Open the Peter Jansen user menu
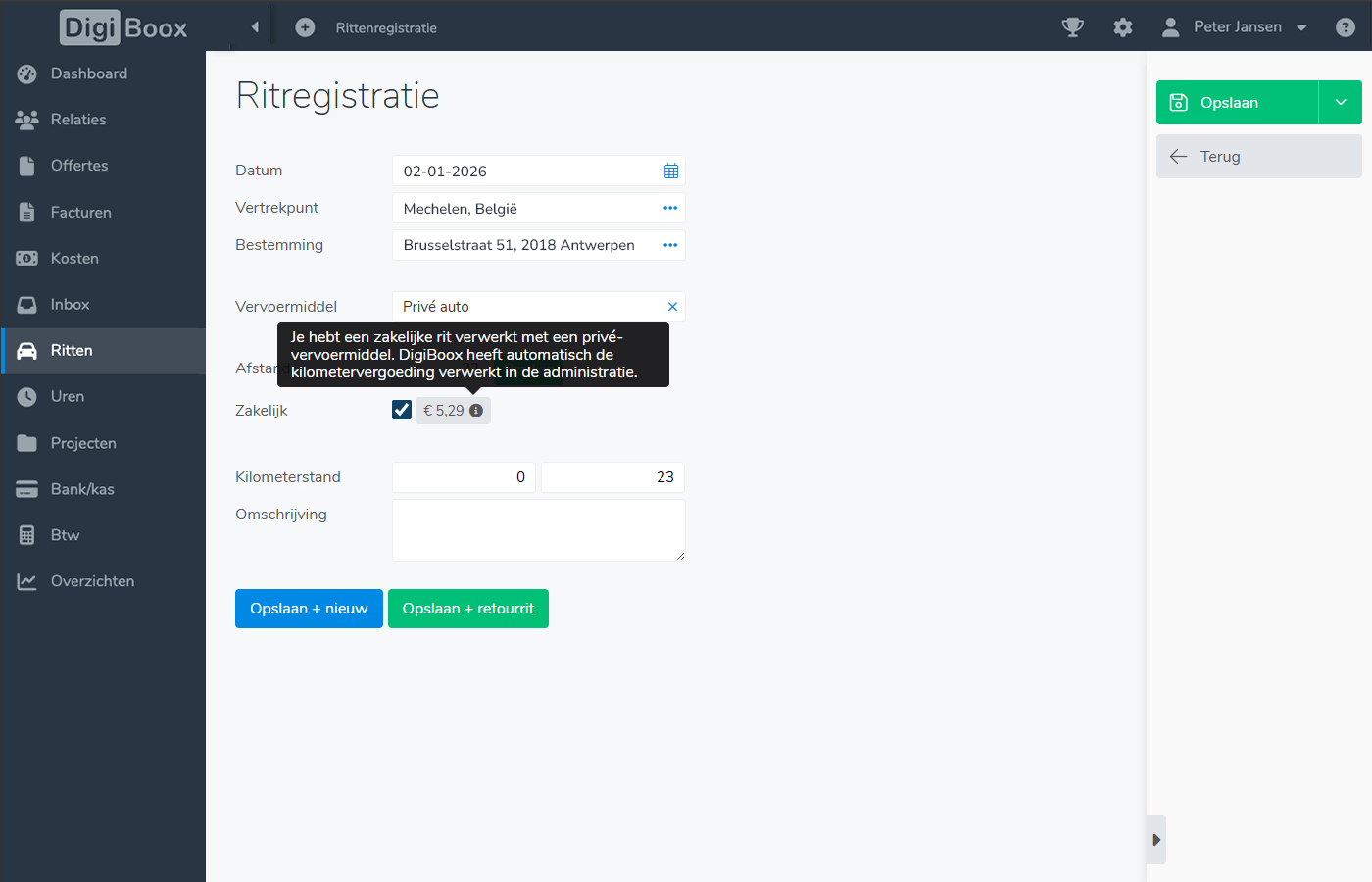 (x=1237, y=27)
